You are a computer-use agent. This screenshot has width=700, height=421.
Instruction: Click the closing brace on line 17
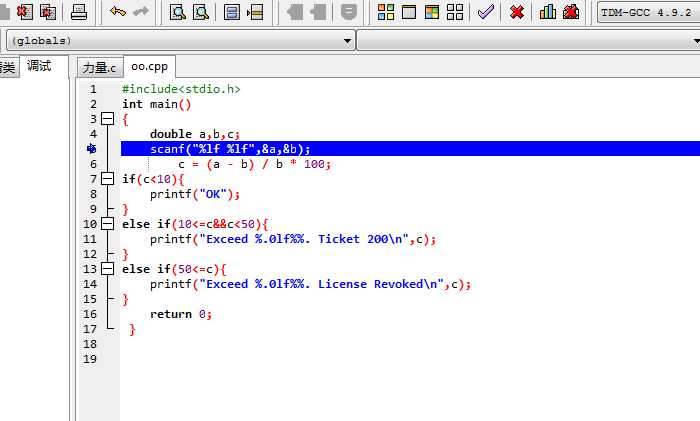click(x=132, y=329)
